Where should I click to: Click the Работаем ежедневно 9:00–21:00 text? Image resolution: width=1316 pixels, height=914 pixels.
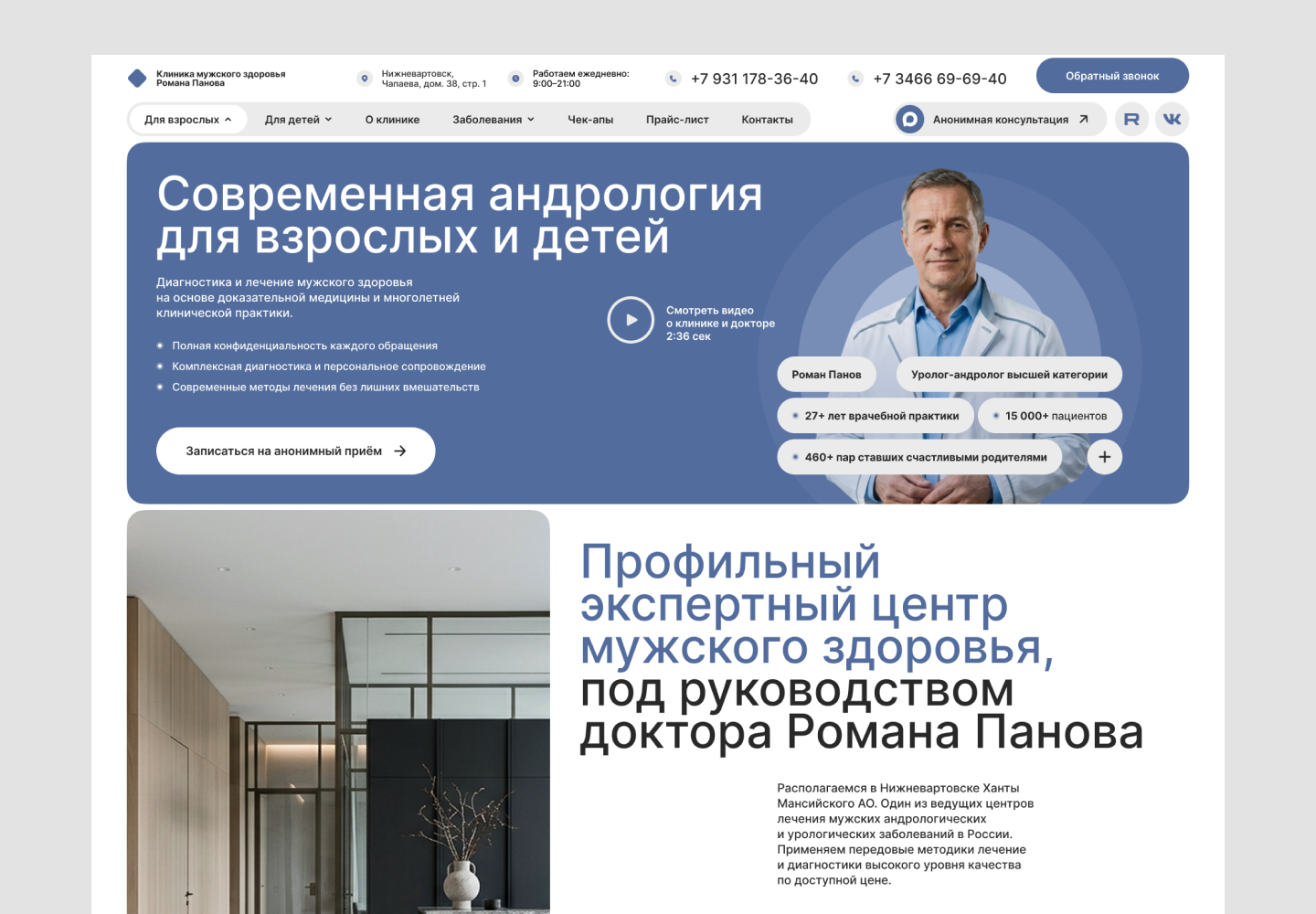(x=581, y=79)
